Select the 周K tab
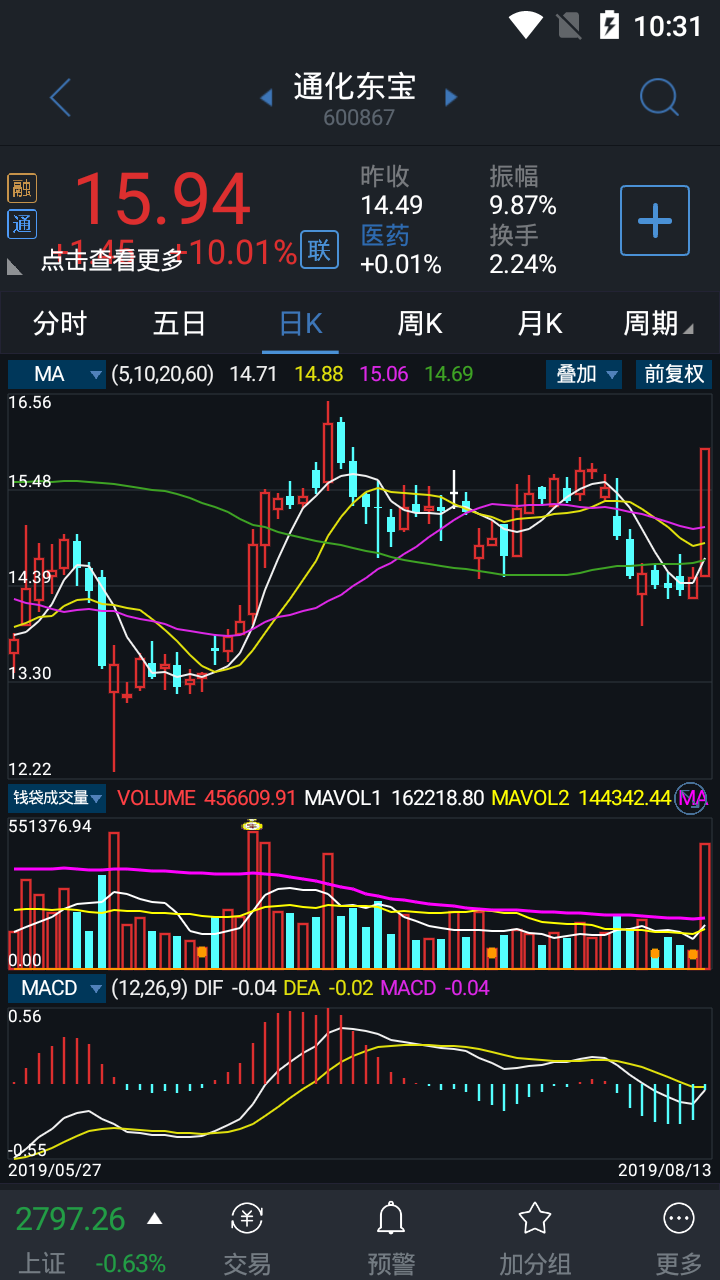 pos(420,324)
